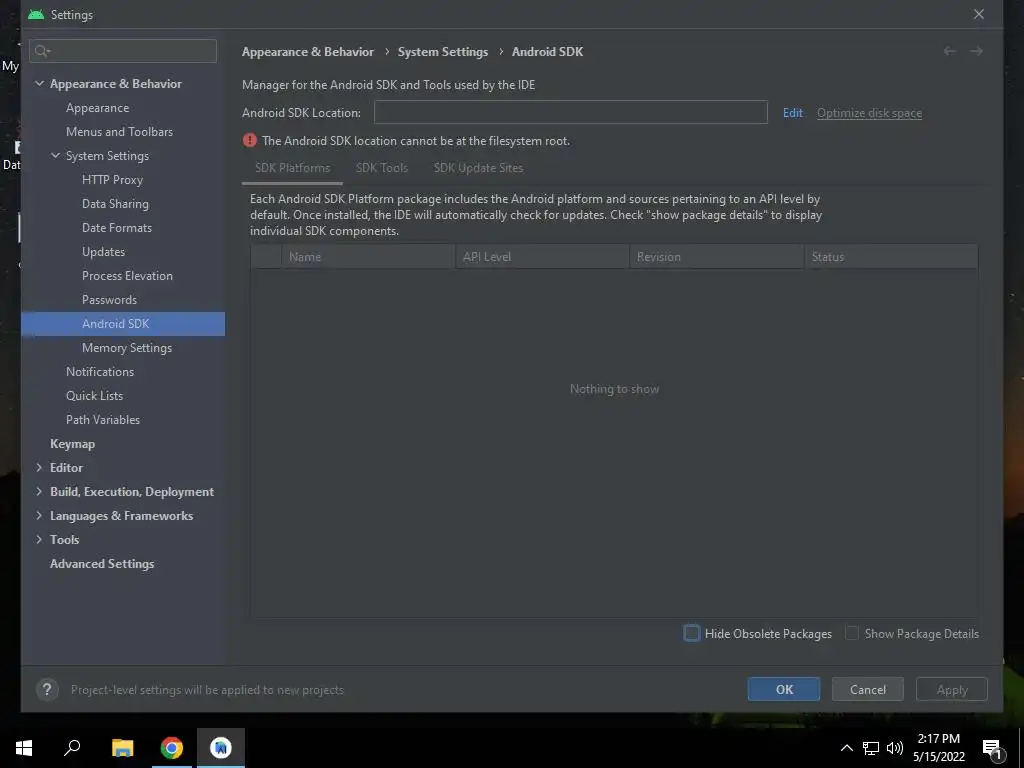Click the red error icon near SDK location
The width and height of the screenshot is (1024, 768).
[249, 140]
